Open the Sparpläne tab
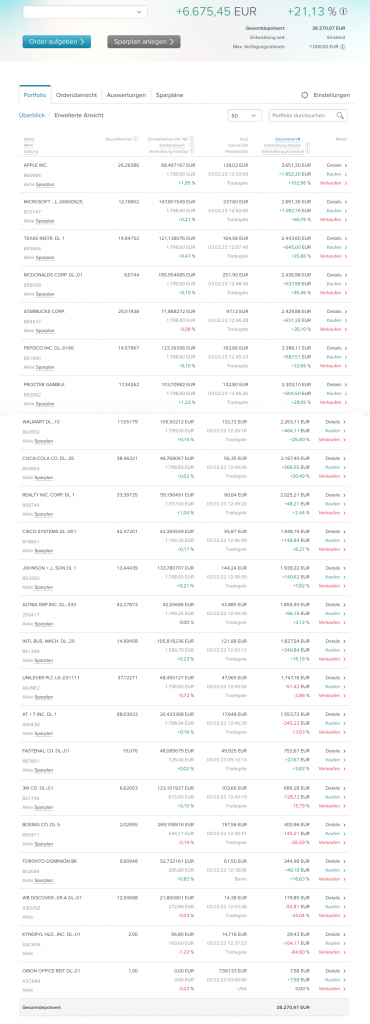Viewport: 370px width, 1024px height. 169,95
